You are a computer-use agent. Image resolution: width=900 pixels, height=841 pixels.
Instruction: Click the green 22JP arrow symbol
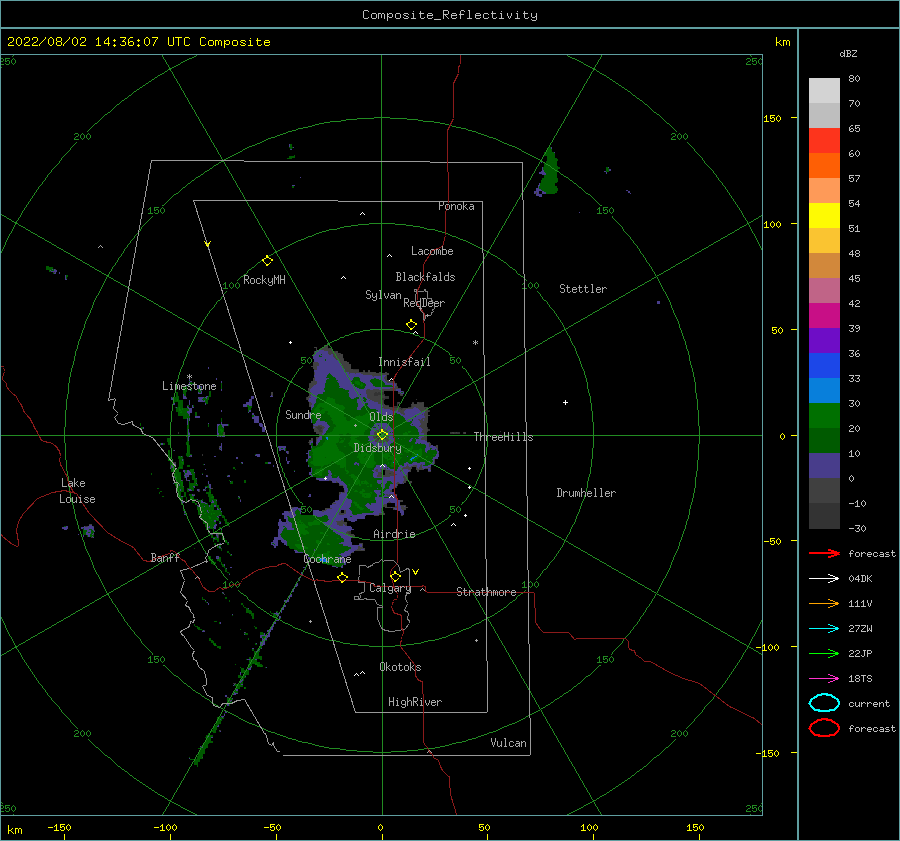(x=824, y=653)
